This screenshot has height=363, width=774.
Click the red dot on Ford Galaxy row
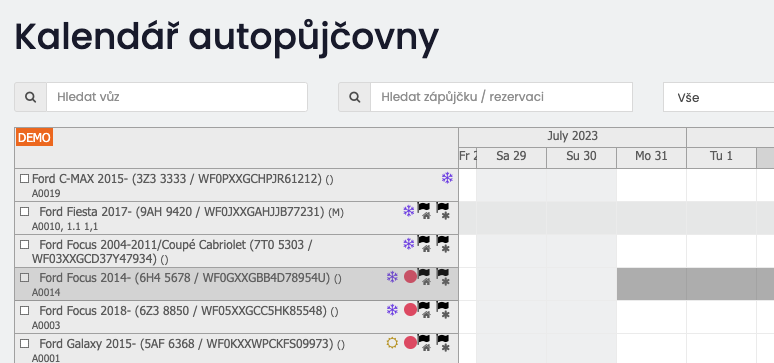tap(410, 342)
